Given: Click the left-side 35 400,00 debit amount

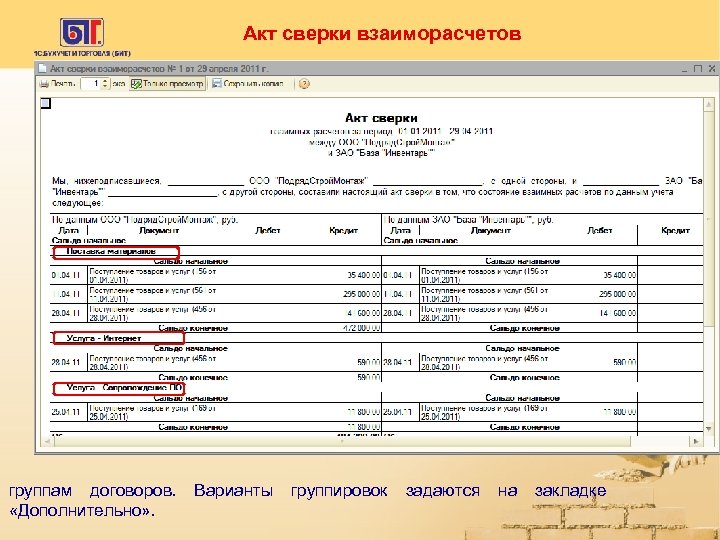Looking at the screenshot, I should 363,275.
